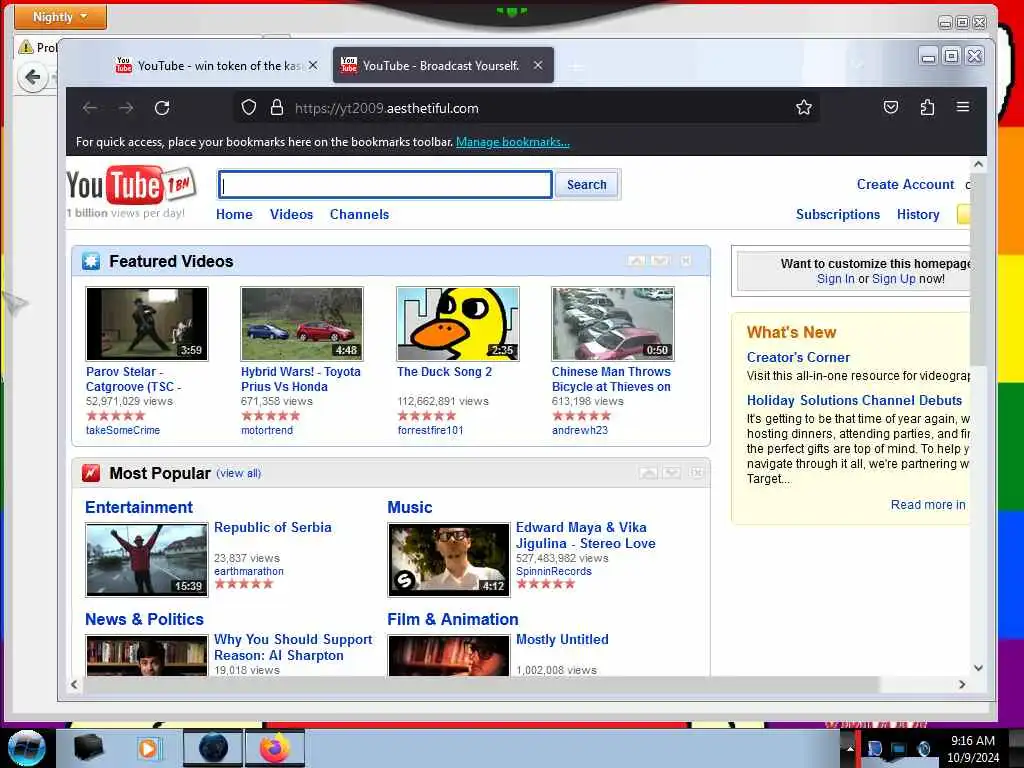Viewport: 1024px width, 768px height.
Task: Open the black folder taskbar icon
Action: click(88, 748)
